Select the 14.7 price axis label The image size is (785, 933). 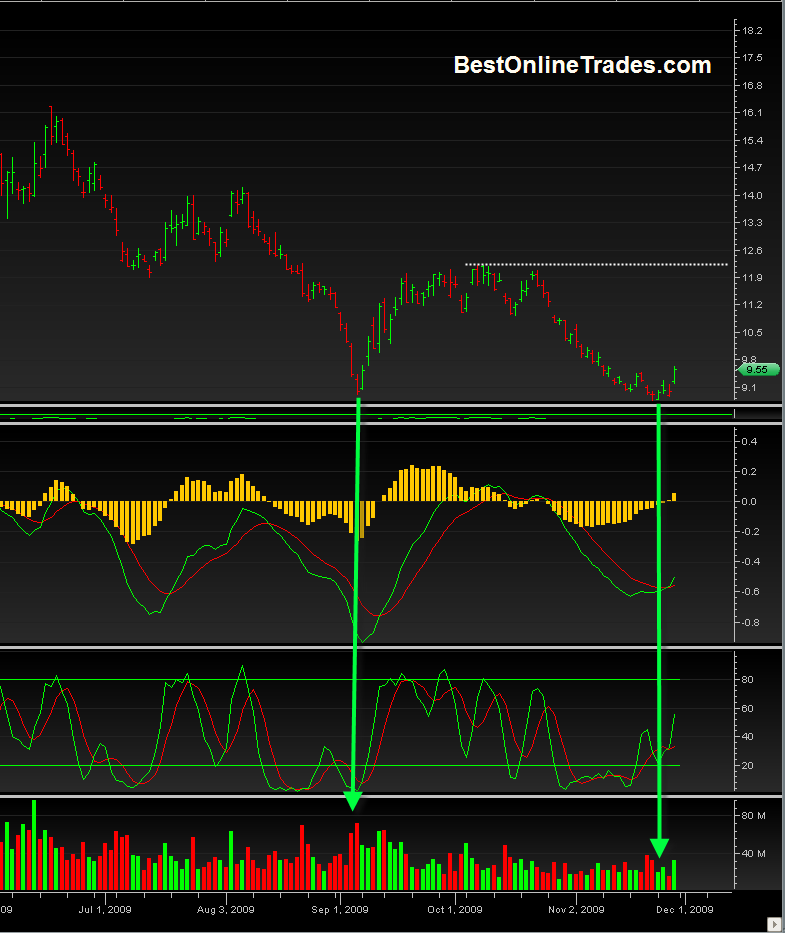752,167
